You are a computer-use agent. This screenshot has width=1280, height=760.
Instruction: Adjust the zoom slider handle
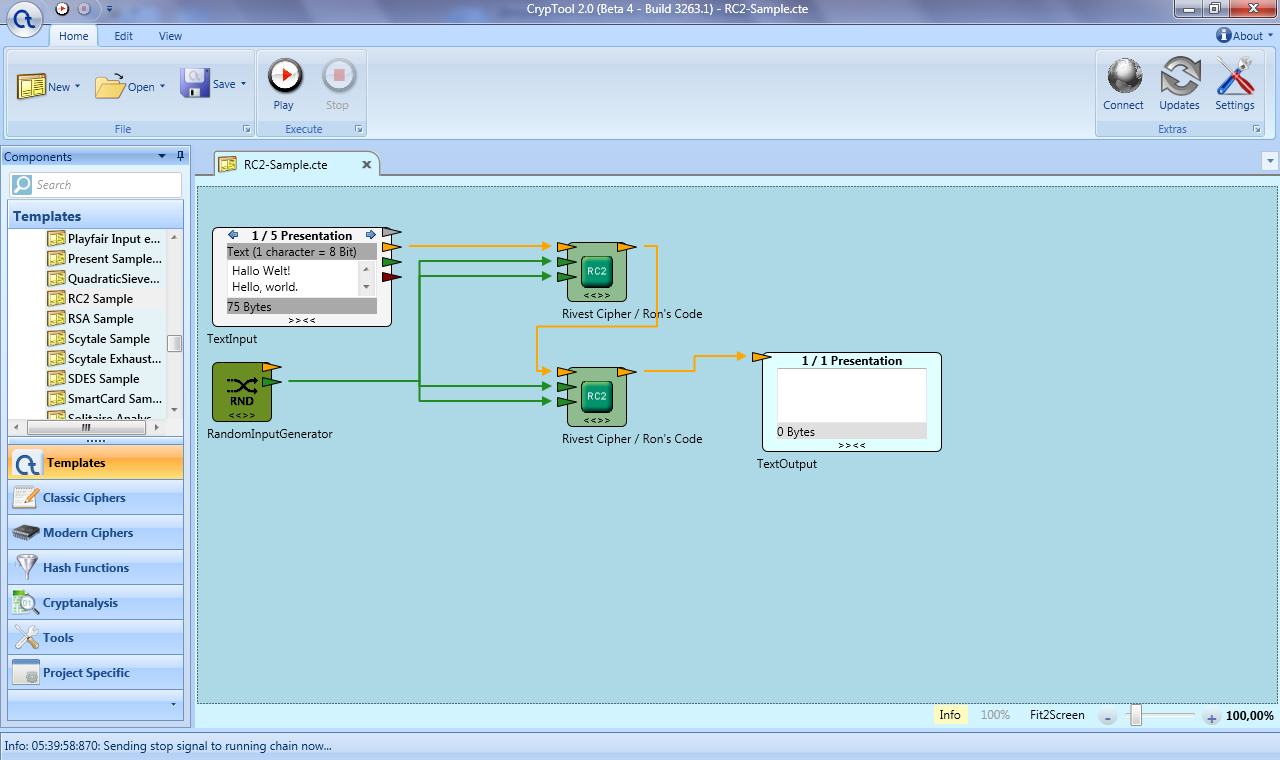pyautogui.click(x=1136, y=715)
